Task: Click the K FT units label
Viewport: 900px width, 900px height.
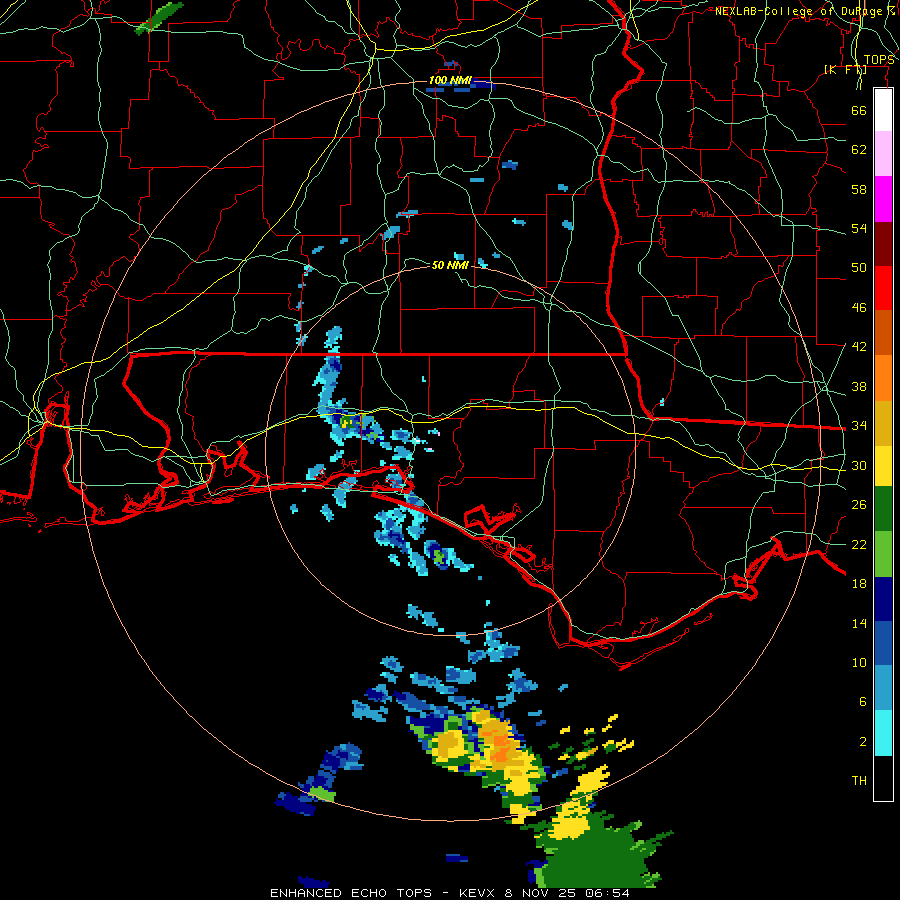Action: point(845,69)
